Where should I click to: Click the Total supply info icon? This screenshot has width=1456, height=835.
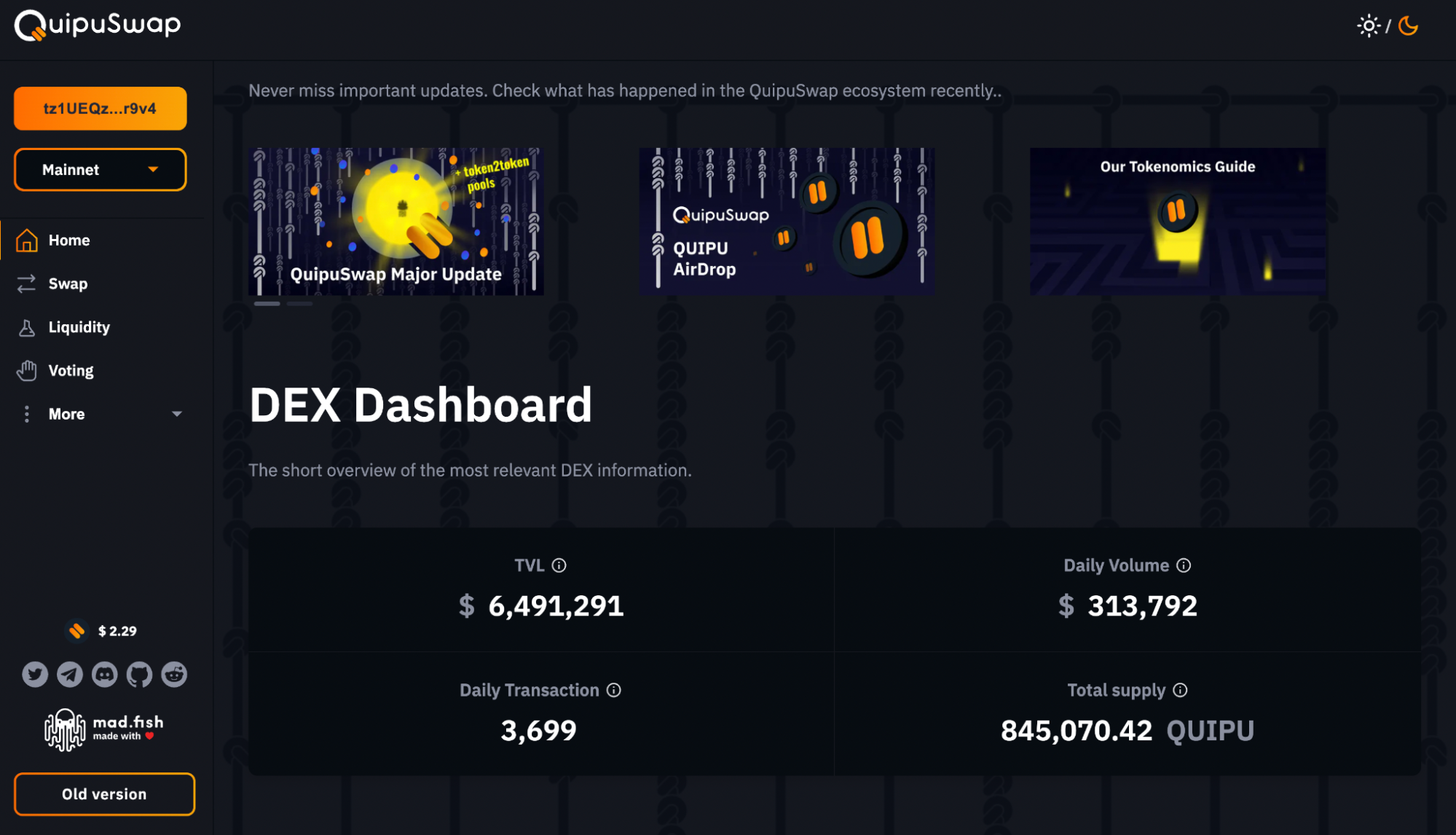[x=1180, y=690]
